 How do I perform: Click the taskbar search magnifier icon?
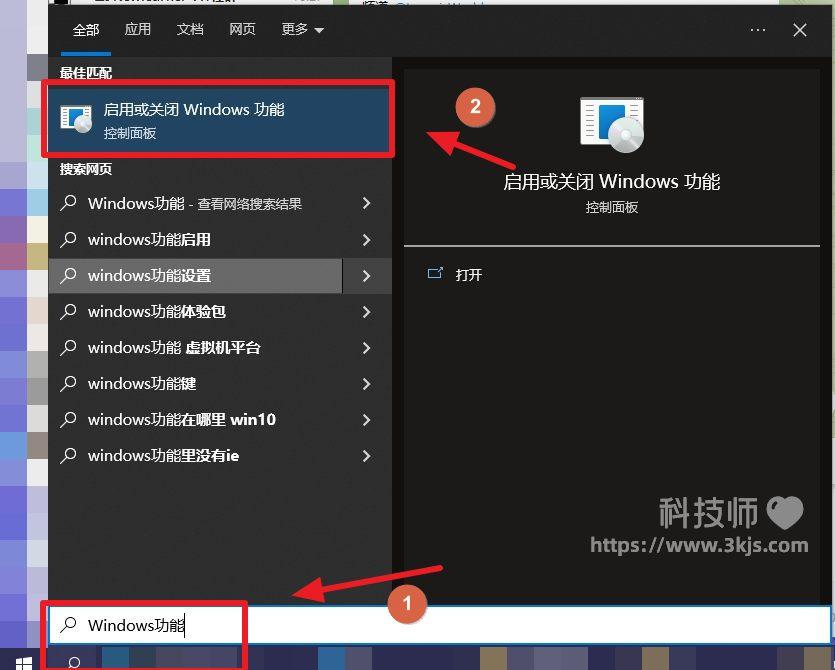point(73,662)
